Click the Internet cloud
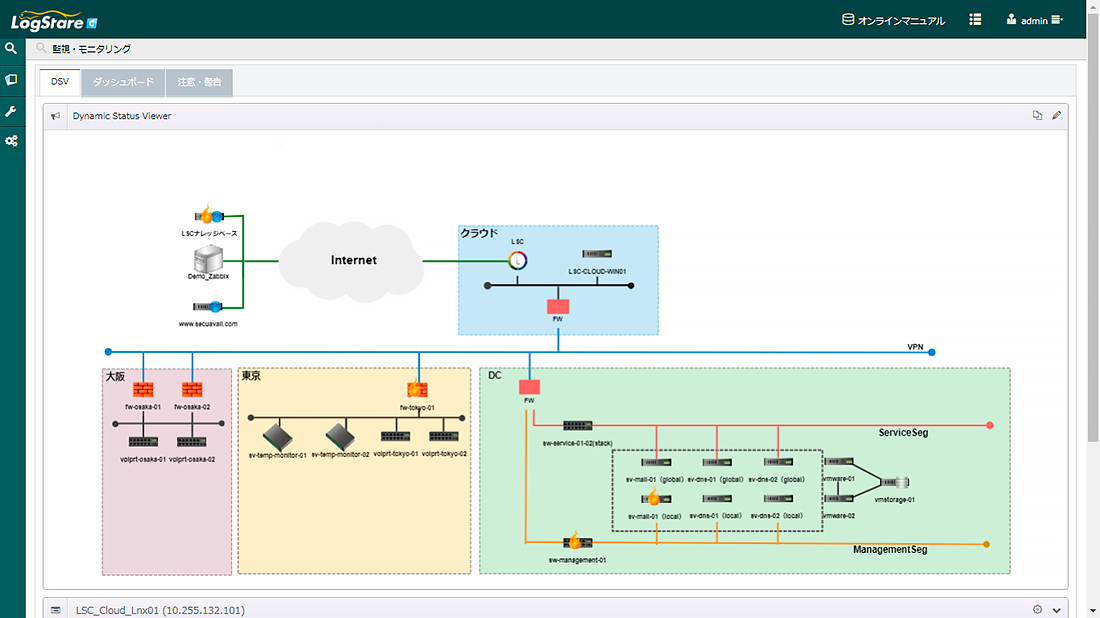The width and height of the screenshot is (1100, 618). point(352,261)
